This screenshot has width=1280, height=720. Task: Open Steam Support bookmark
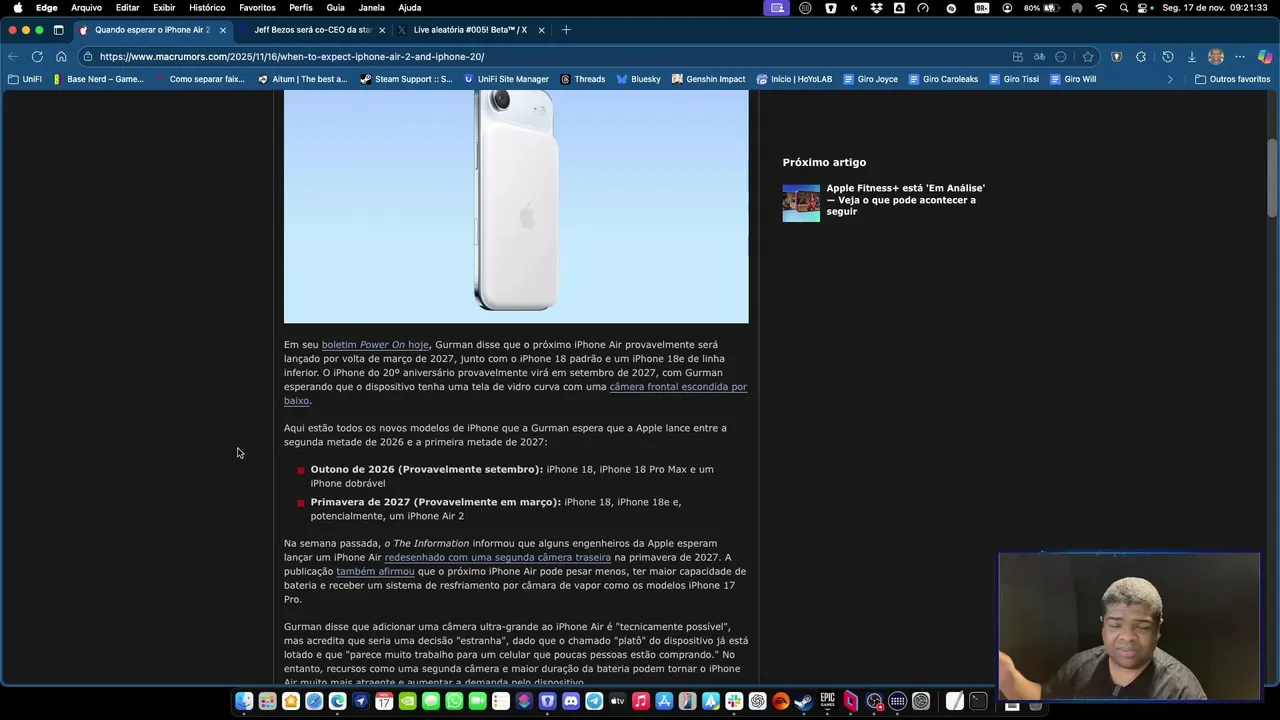coord(405,79)
